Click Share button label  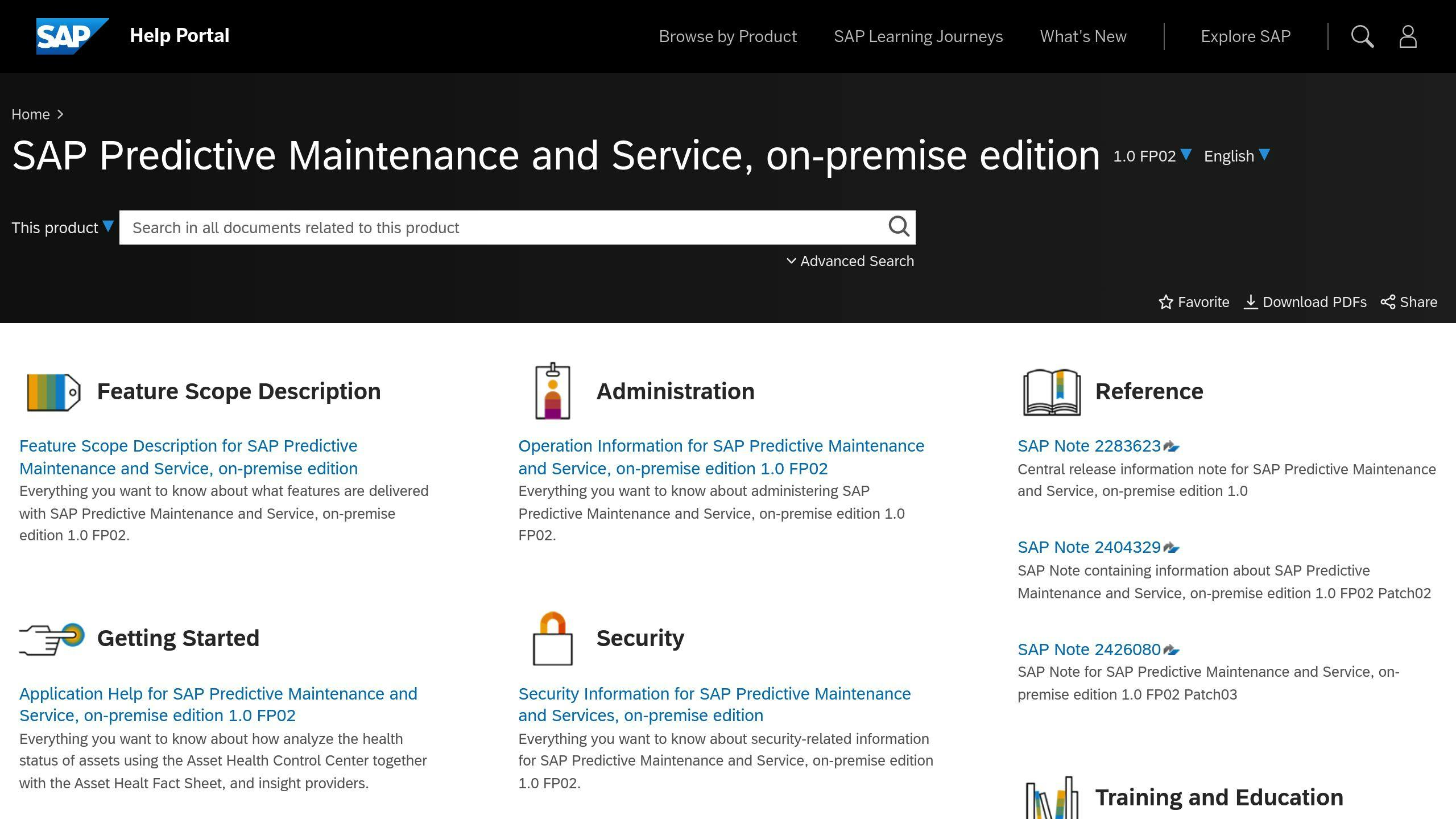[x=1418, y=302]
